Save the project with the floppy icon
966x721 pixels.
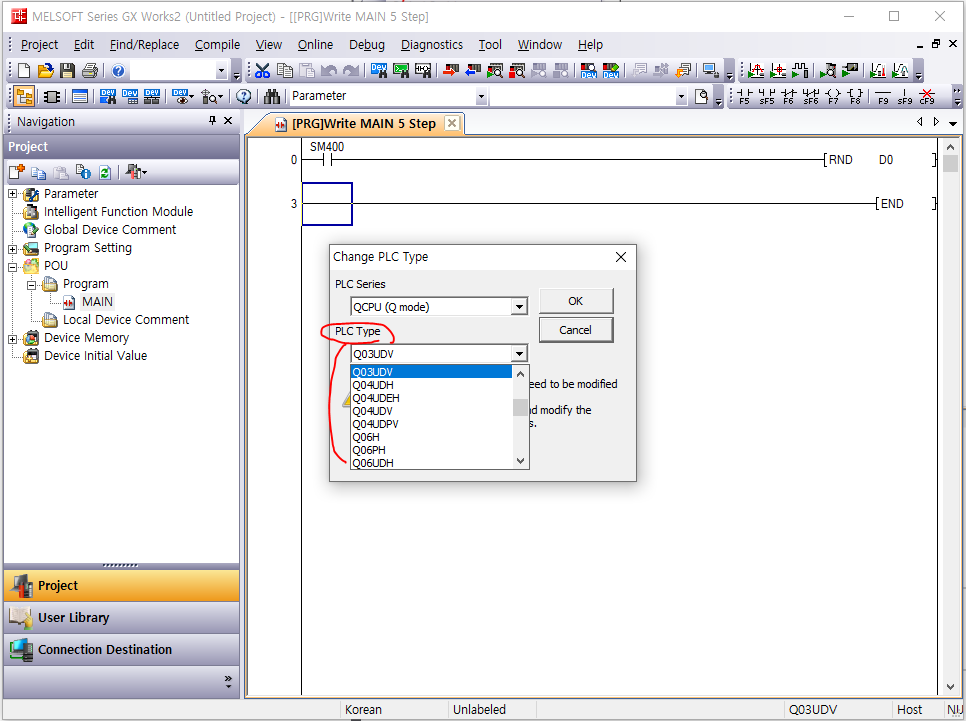coord(67,71)
